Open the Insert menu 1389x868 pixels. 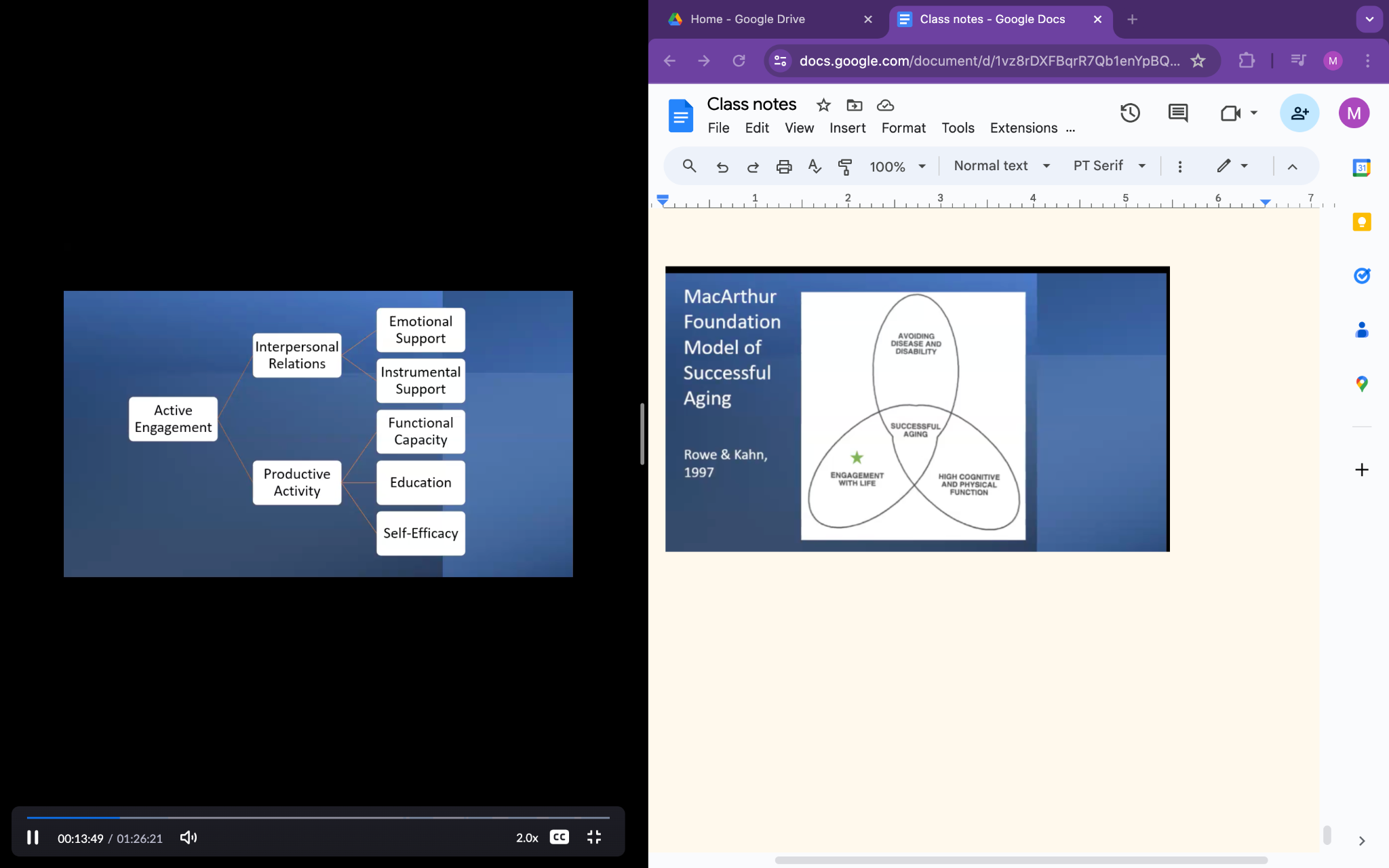coord(847,128)
